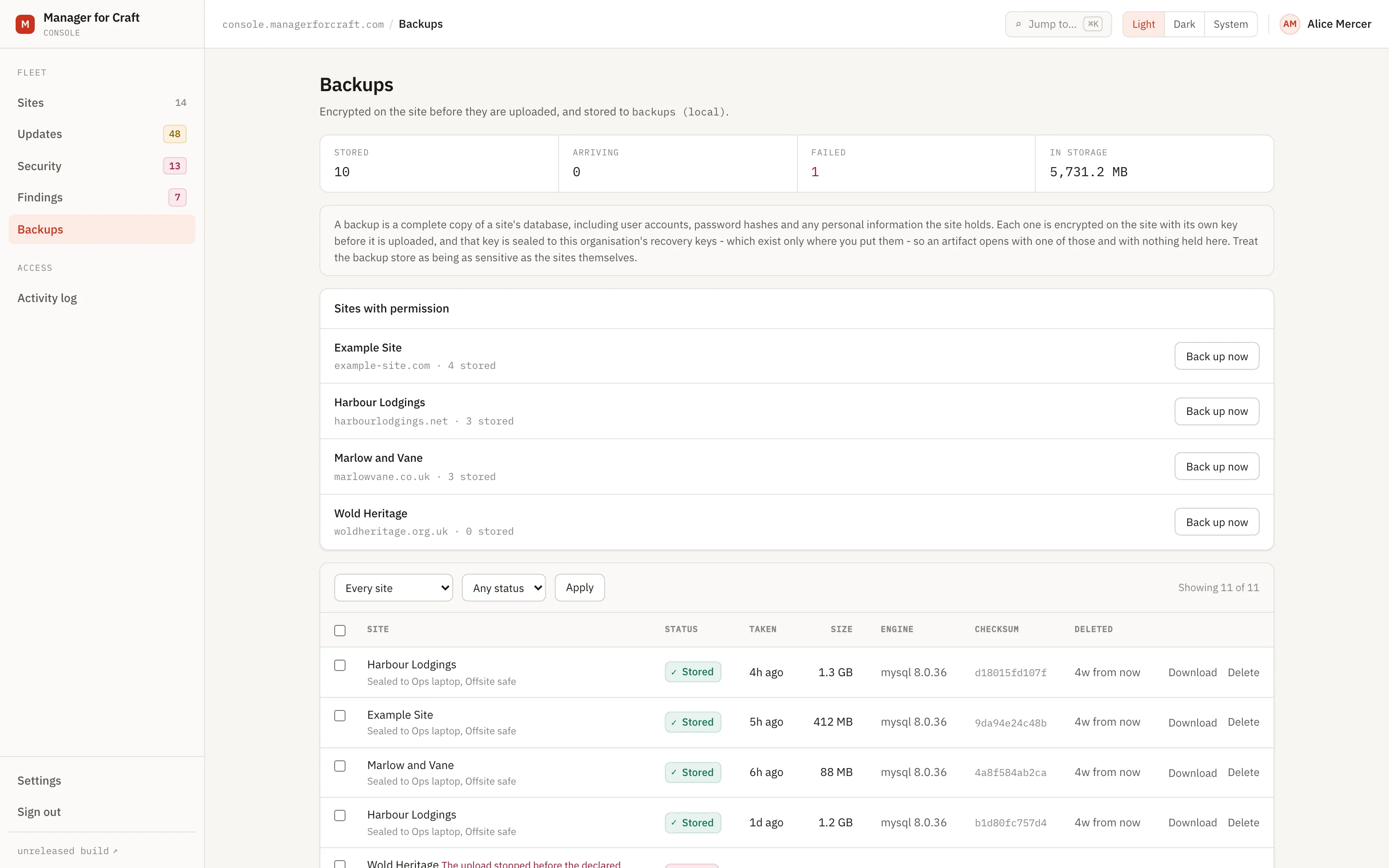Download the Marlow and Vane 88 MB backup

[x=1192, y=773]
